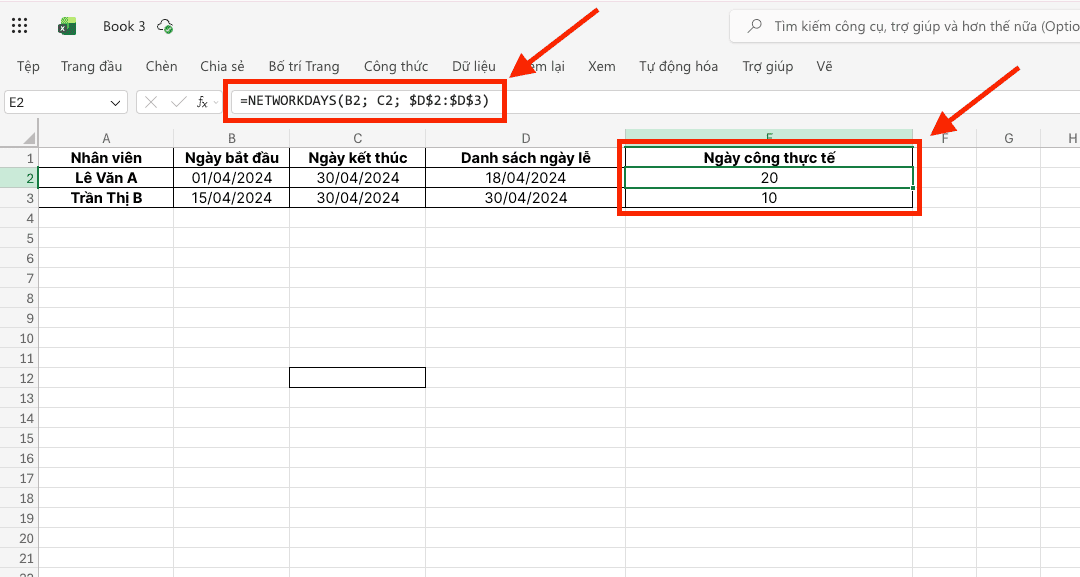Rename the workbook titled Book 3

tap(124, 26)
